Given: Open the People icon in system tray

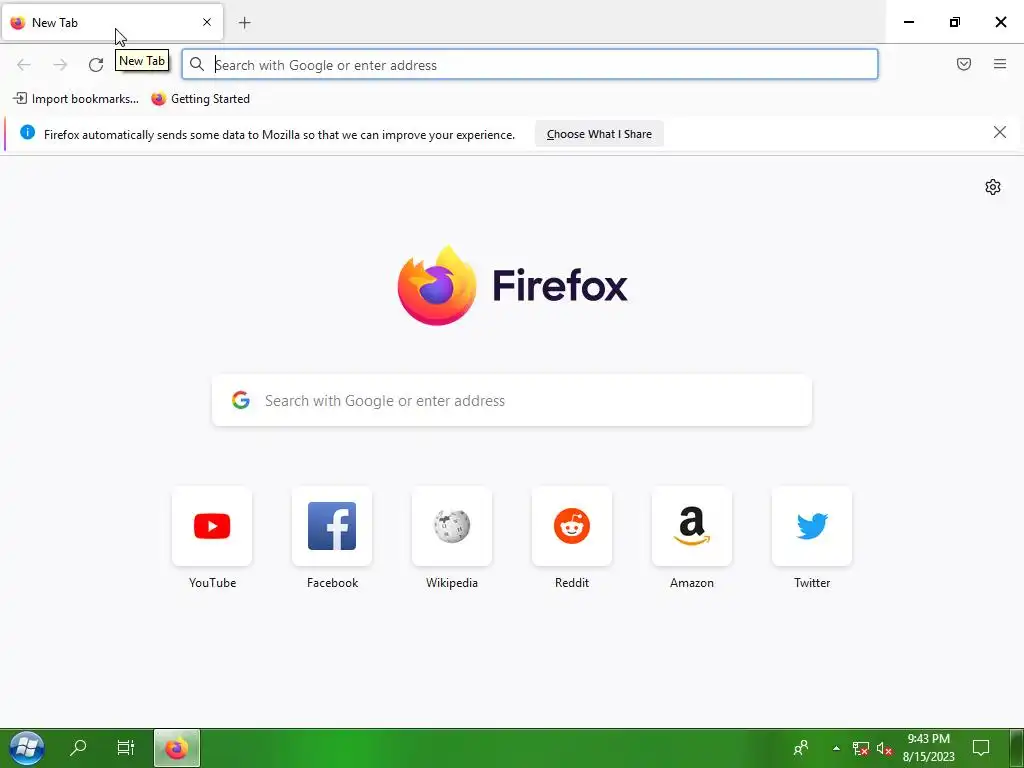Looking at the screenshot, I should click(801, 748).
